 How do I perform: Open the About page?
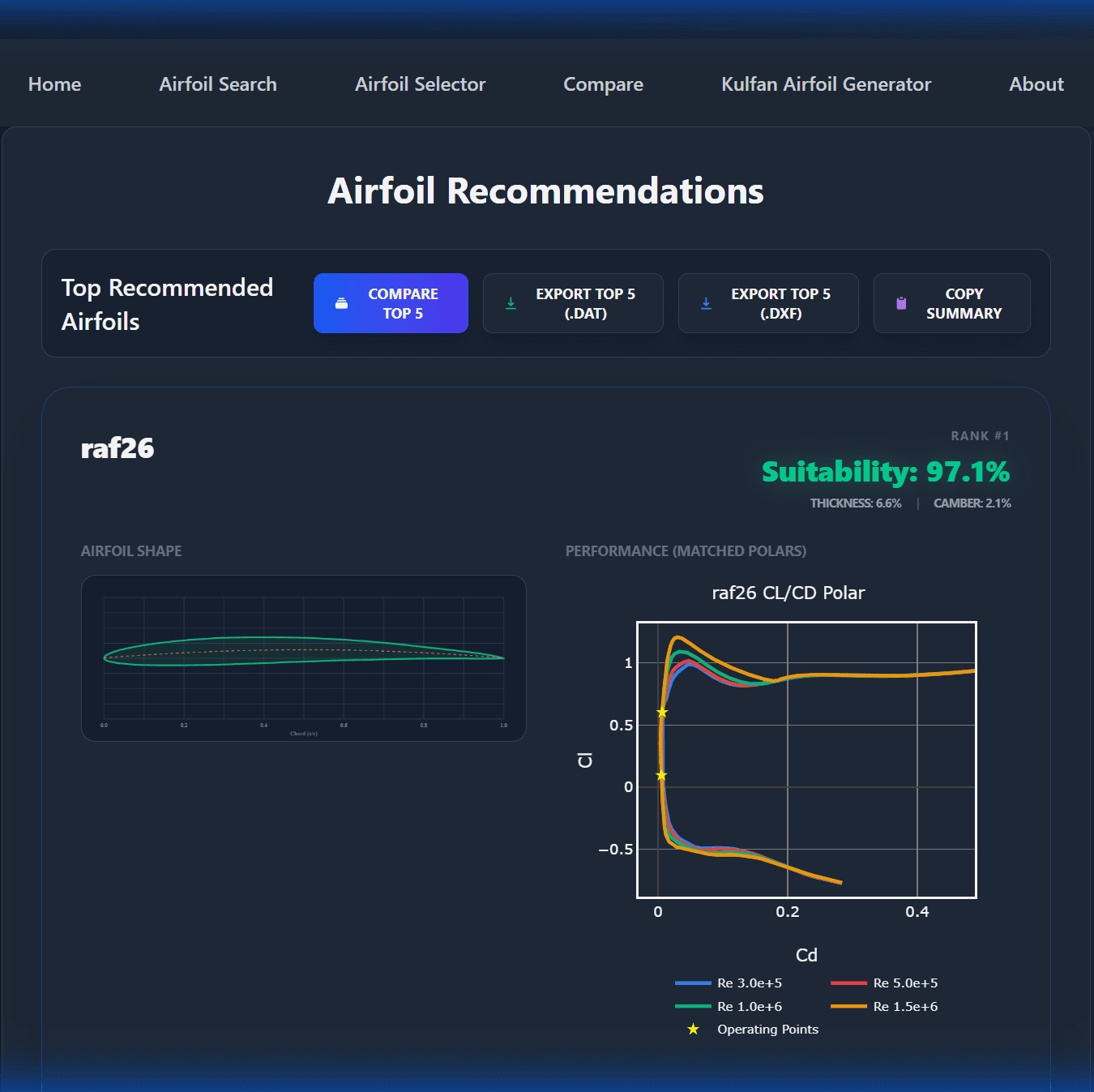pos(1036,84)
